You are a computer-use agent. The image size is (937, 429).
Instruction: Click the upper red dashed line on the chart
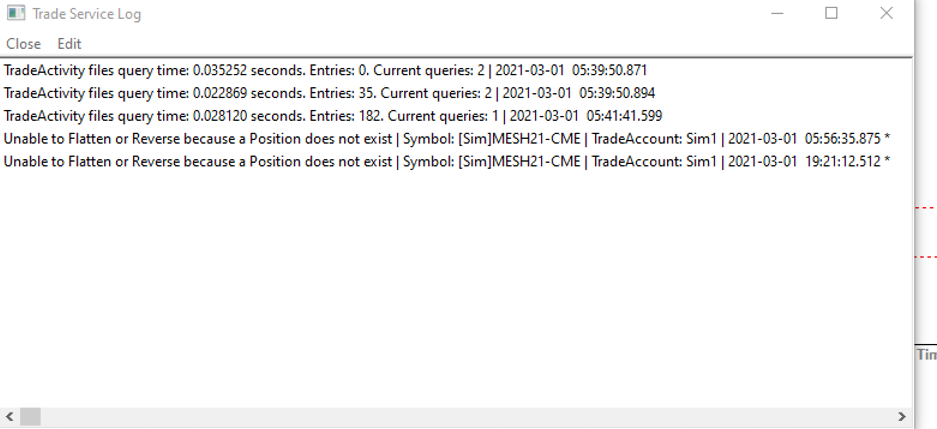coord(926,208)
